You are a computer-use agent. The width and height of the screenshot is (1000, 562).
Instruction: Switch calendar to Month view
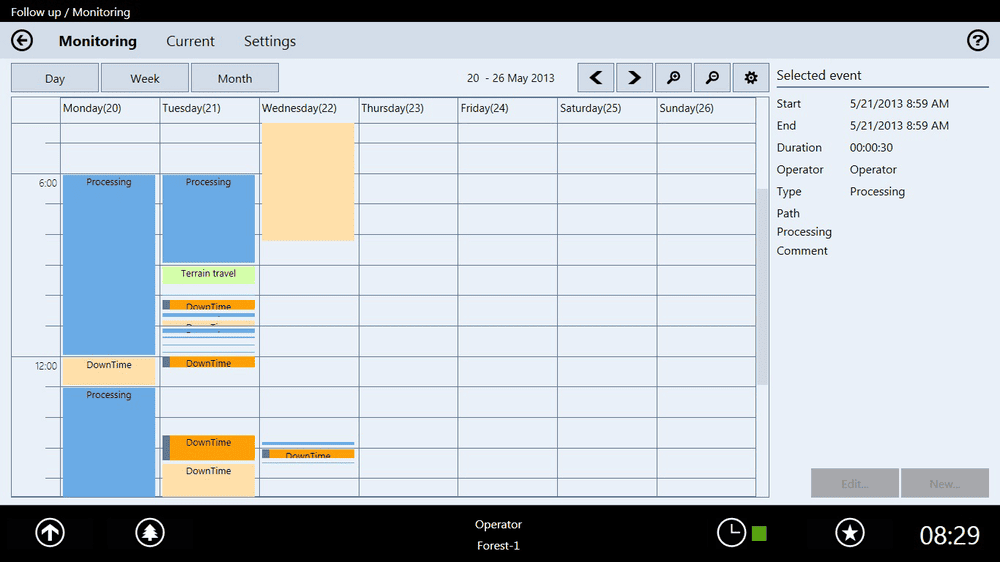click(x=235, y=78)
